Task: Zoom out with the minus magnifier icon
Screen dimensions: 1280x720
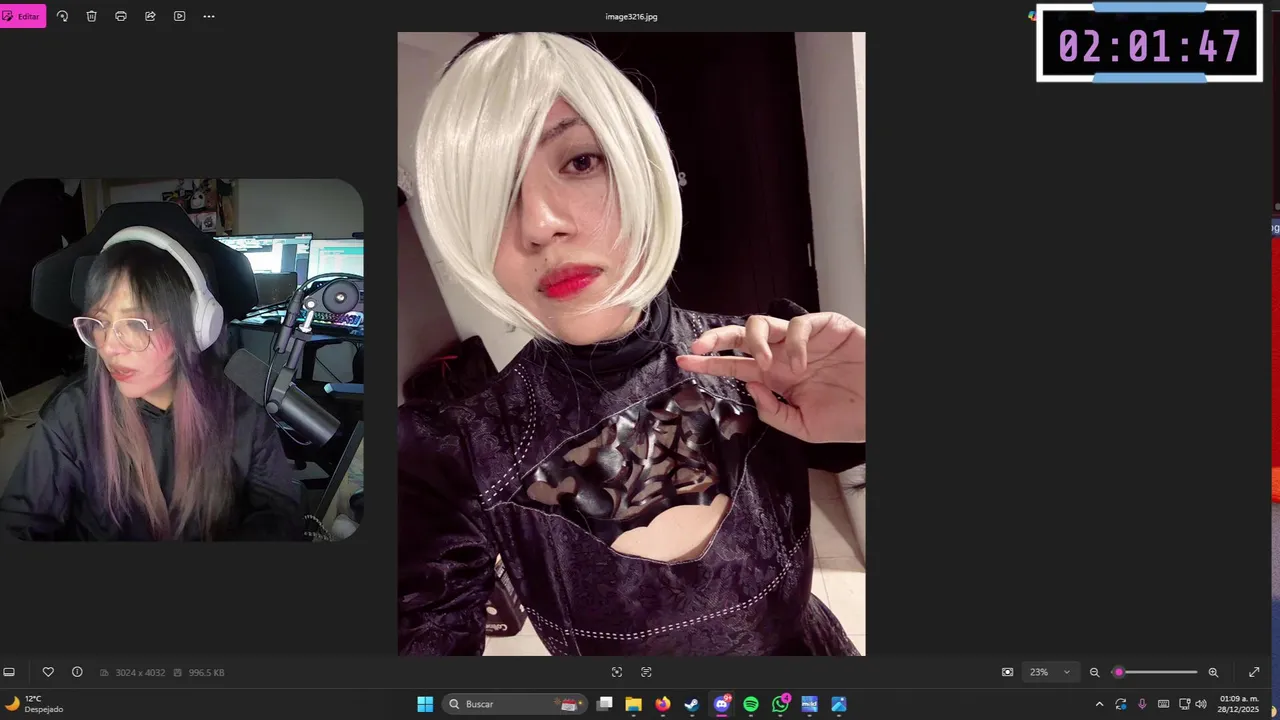Action: click(1094, 672)
